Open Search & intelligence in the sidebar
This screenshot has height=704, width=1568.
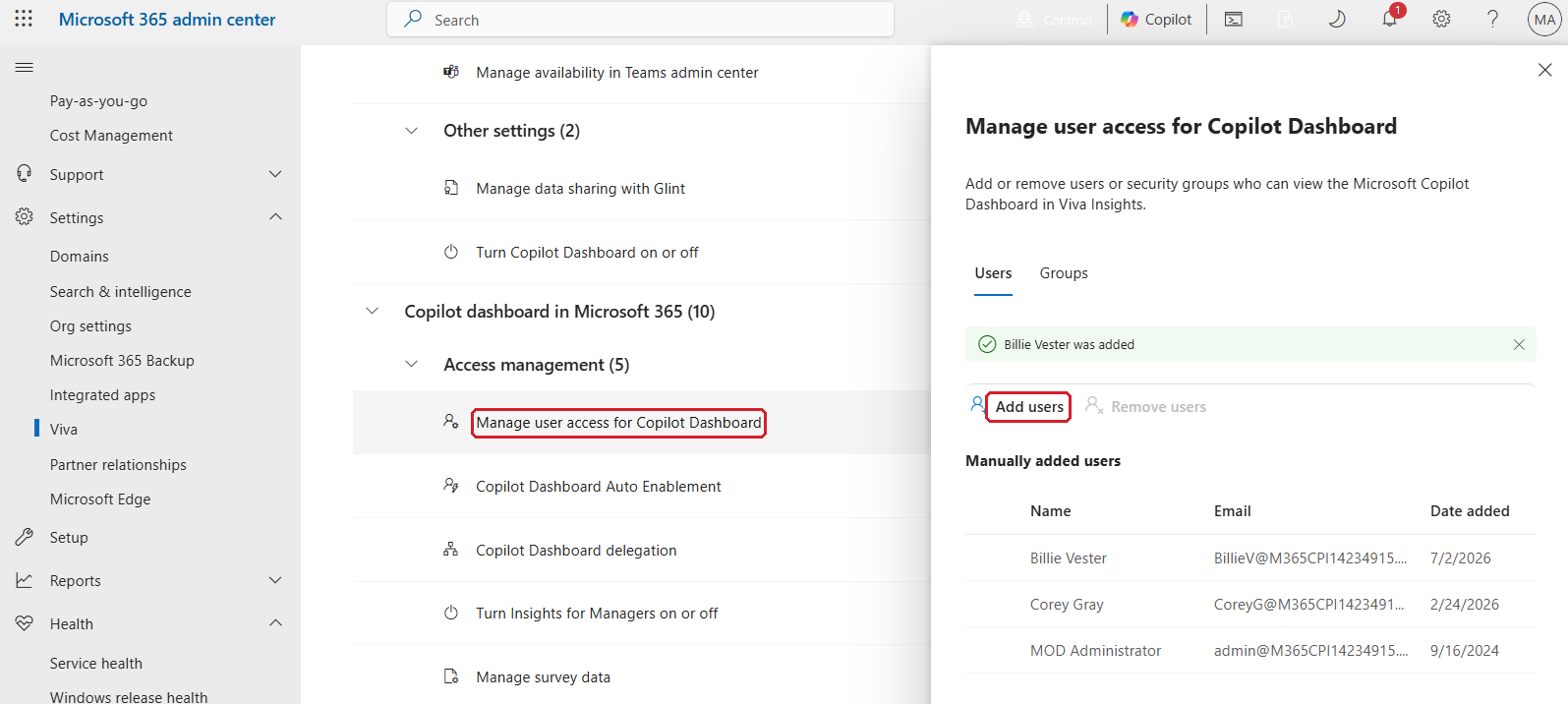click(x=120, y=292)
